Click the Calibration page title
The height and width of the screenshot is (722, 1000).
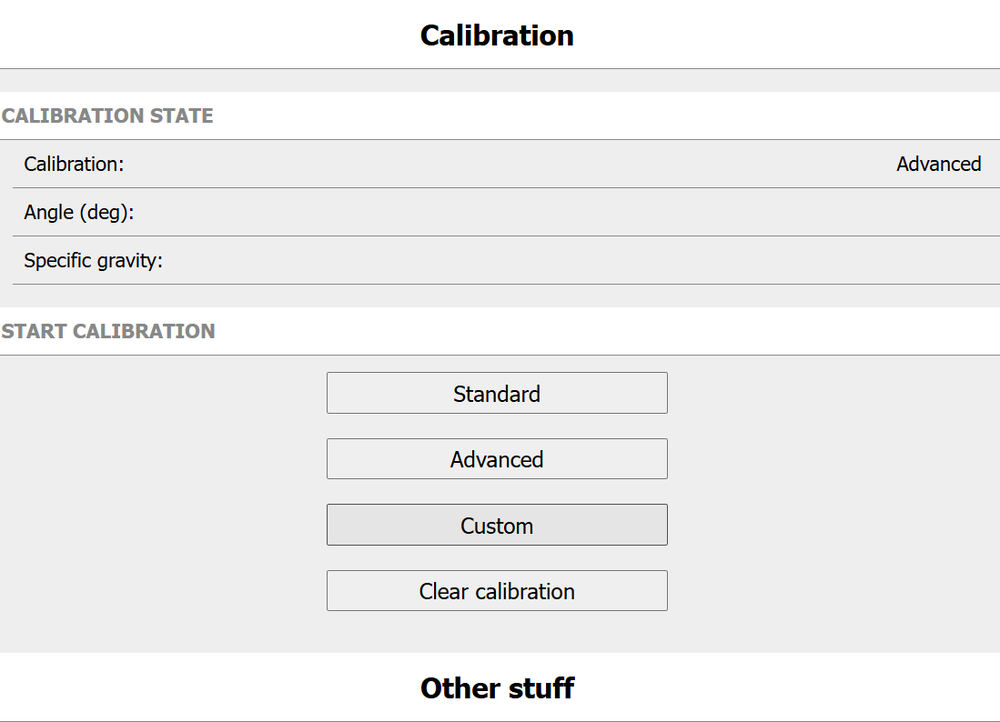[x=497, y=36]
